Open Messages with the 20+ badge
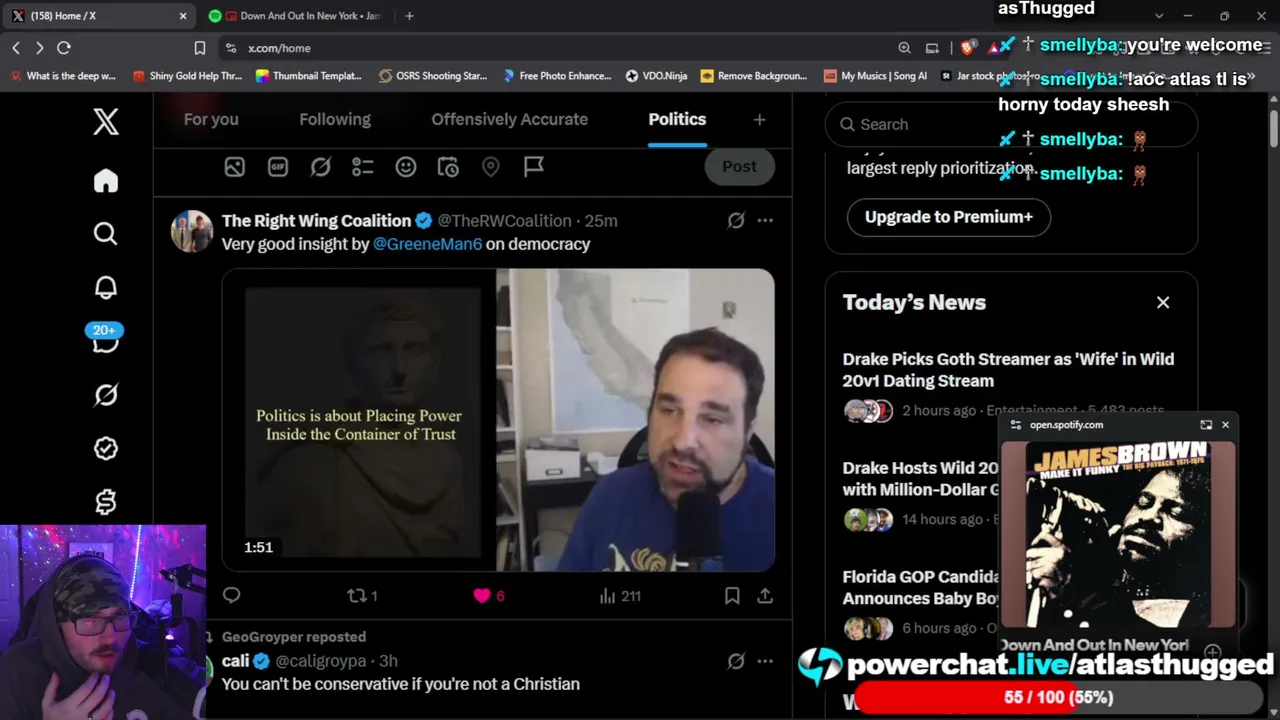The image size is (1280, 720). click(105, 338)
